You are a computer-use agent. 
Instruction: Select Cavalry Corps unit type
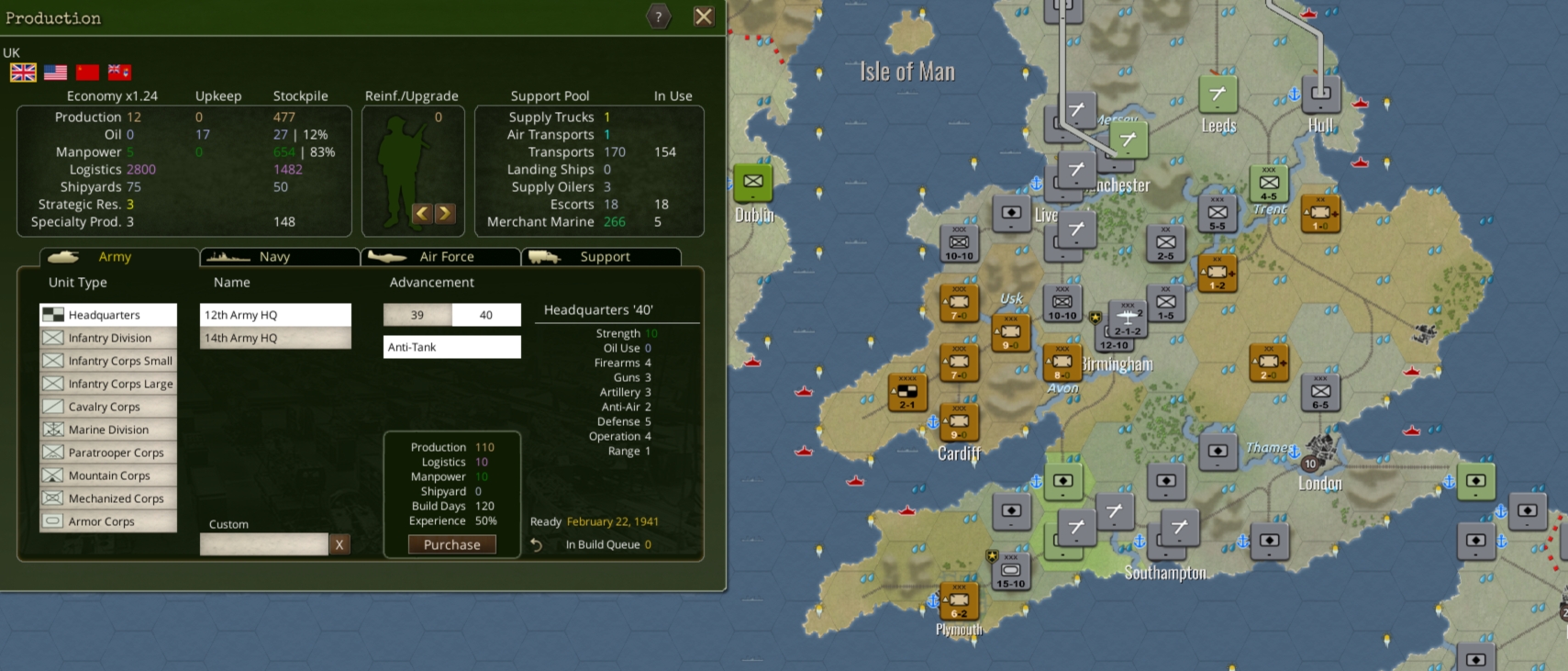pyautogui.click(x=108, y=407)
